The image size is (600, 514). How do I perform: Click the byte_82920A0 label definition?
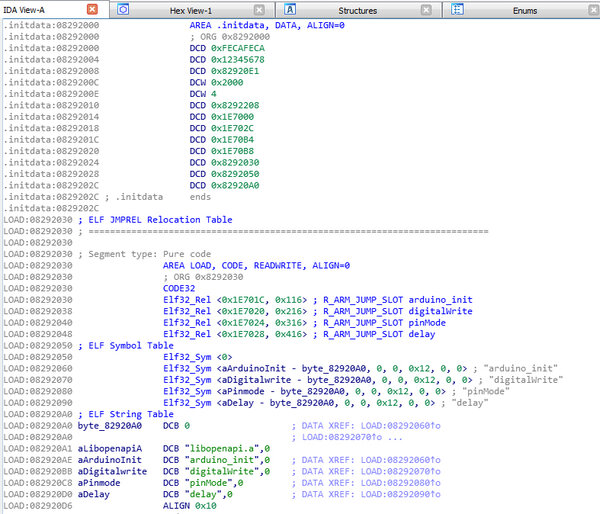(x=109, y=426)
